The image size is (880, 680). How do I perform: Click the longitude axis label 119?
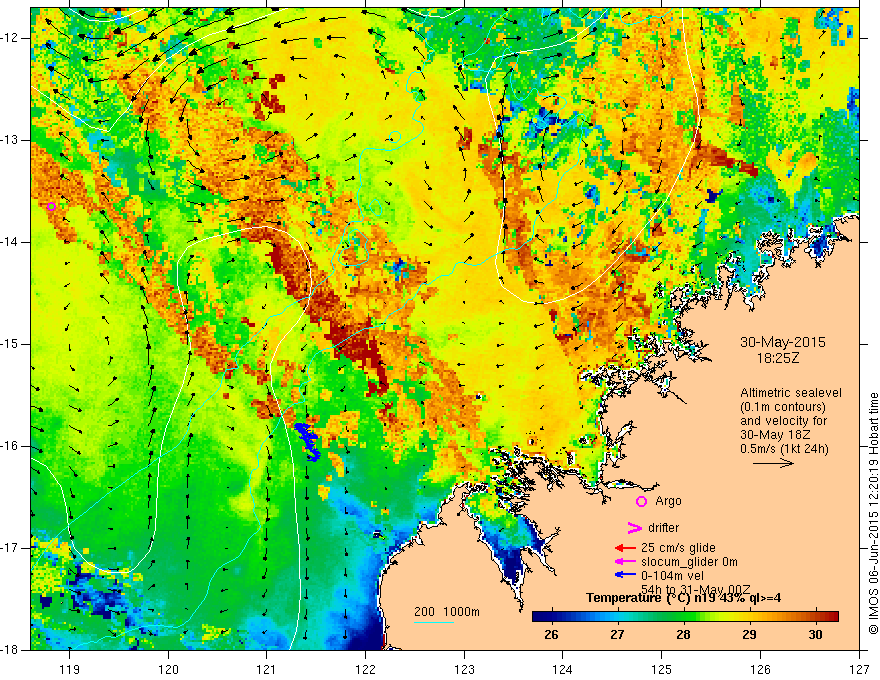coord(70,669)
